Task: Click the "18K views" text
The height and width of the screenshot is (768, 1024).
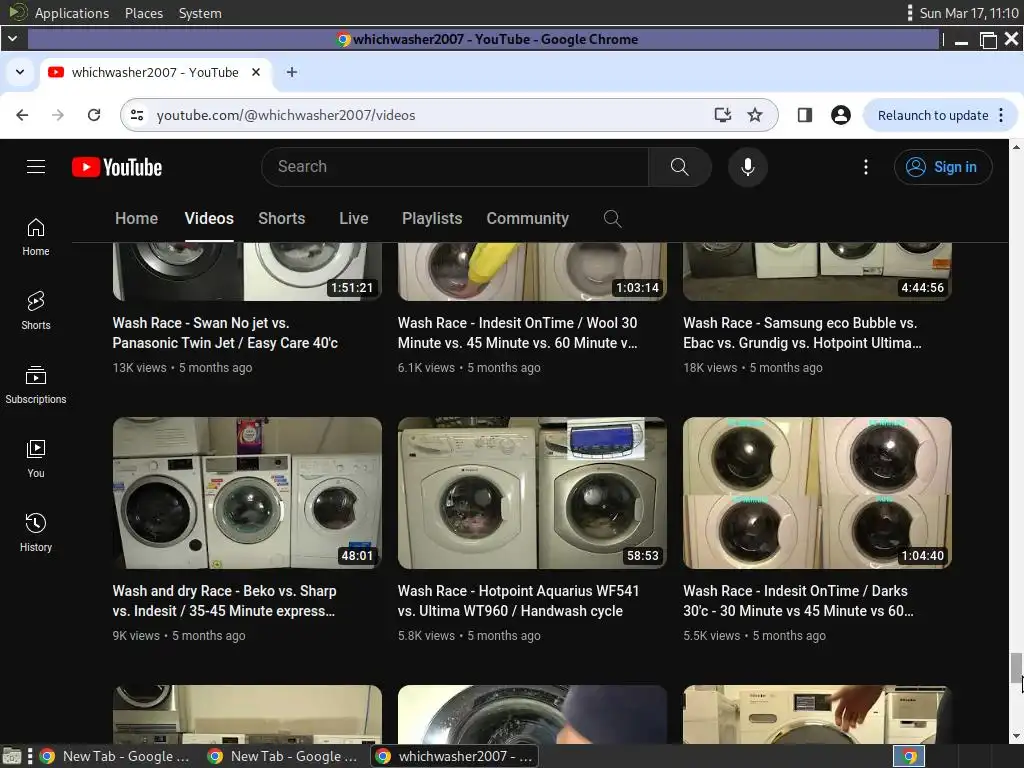Action: [x=709, y=368]
